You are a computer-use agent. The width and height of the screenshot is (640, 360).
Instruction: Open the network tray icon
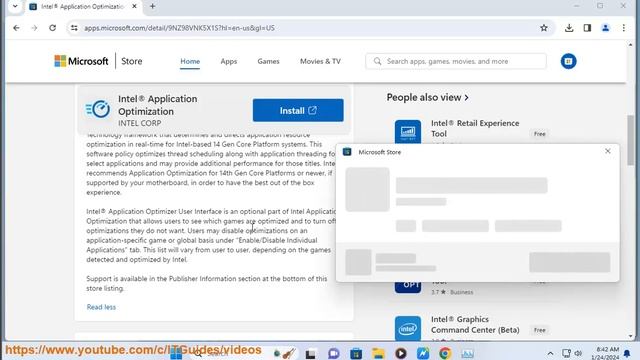click(566, 353)
